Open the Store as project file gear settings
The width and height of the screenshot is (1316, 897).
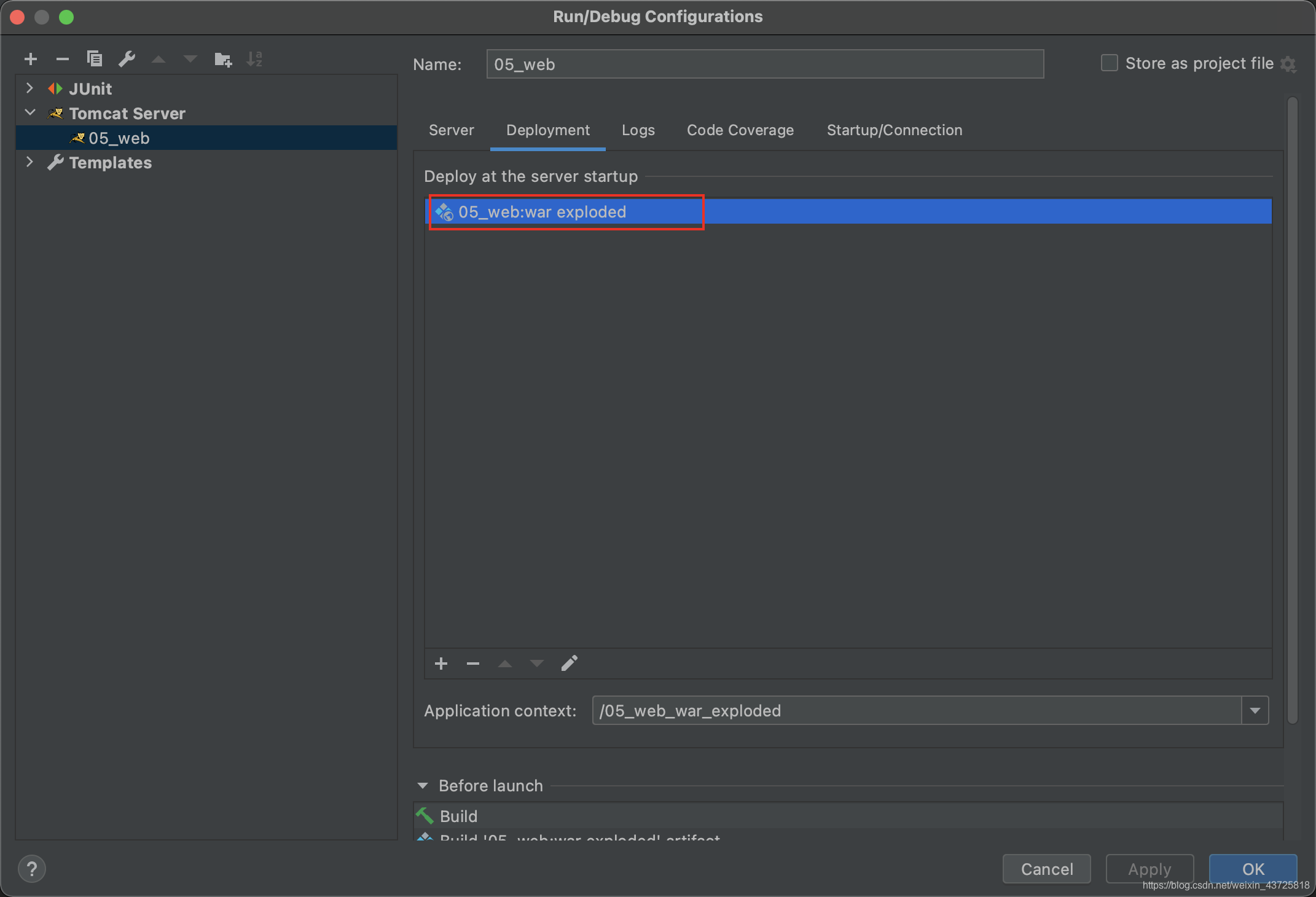click(x=1288, y=64)
